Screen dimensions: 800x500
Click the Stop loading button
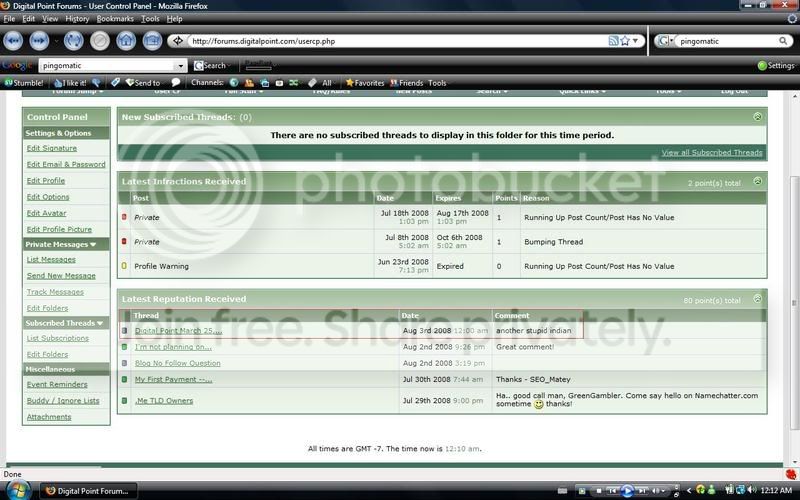tap(100, 41)
